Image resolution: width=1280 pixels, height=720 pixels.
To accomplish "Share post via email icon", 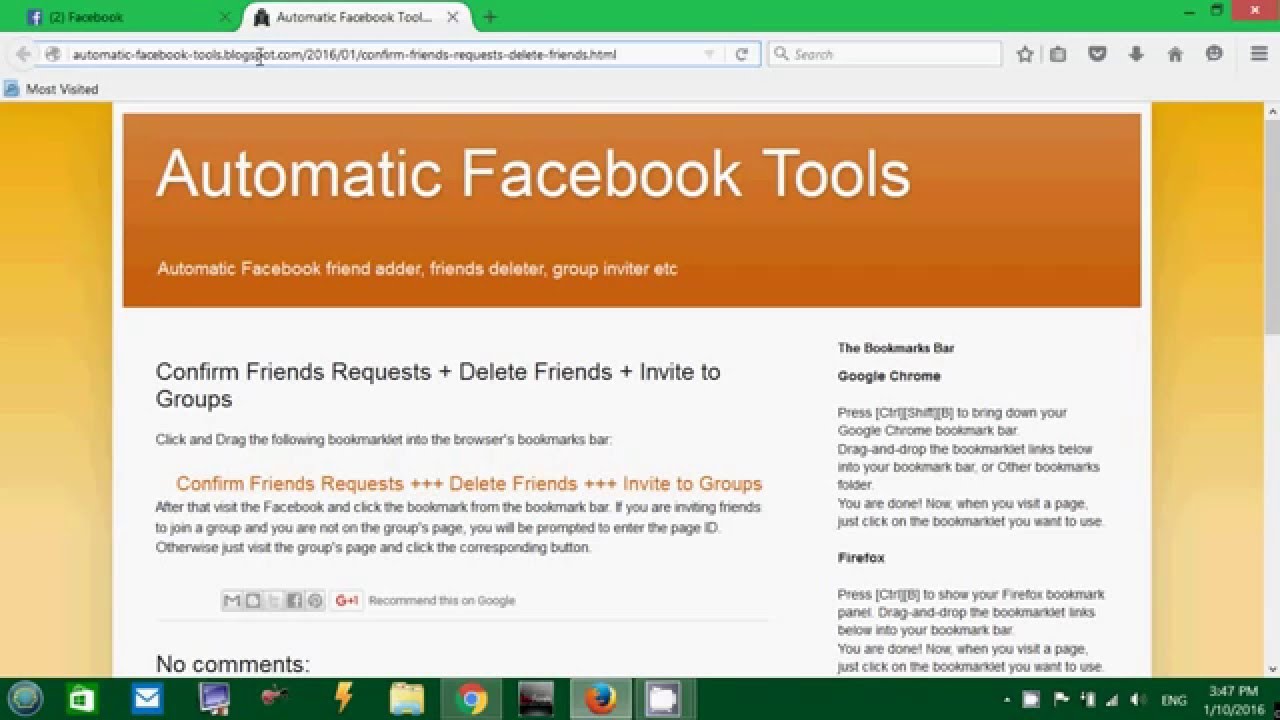I will pyautogui.click(x=232, y=600).
